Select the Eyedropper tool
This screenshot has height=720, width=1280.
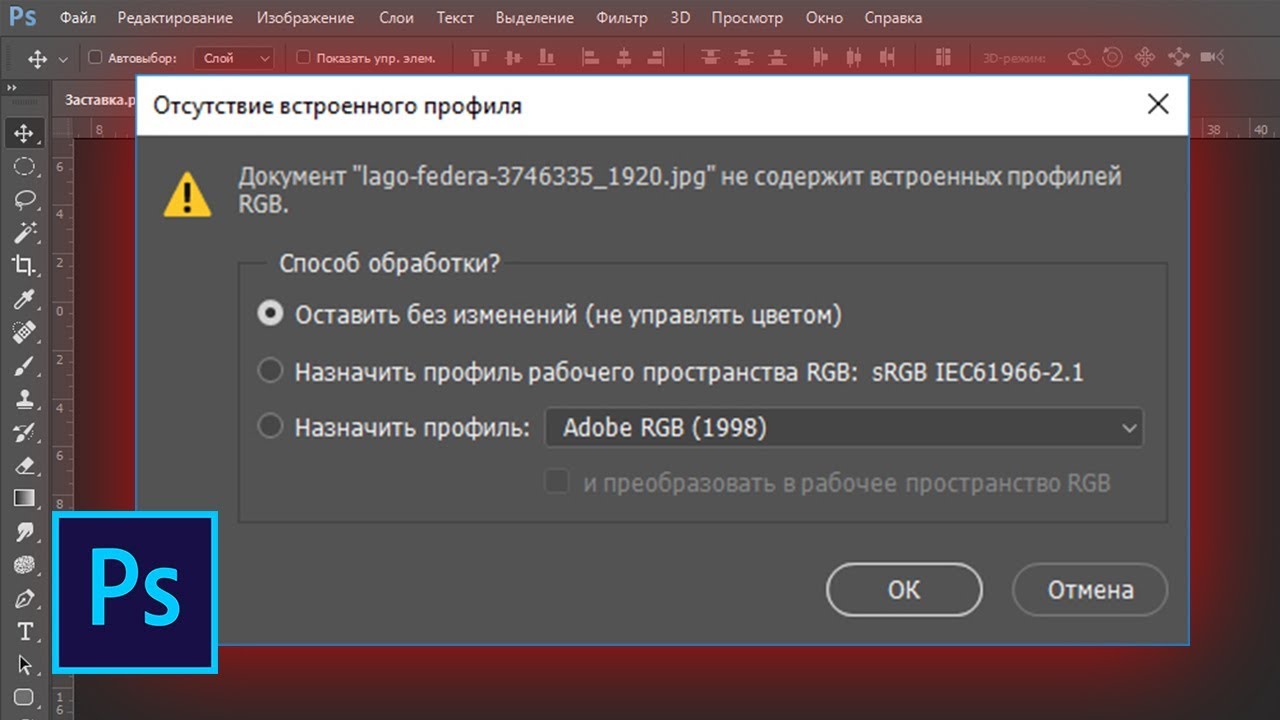24,299
